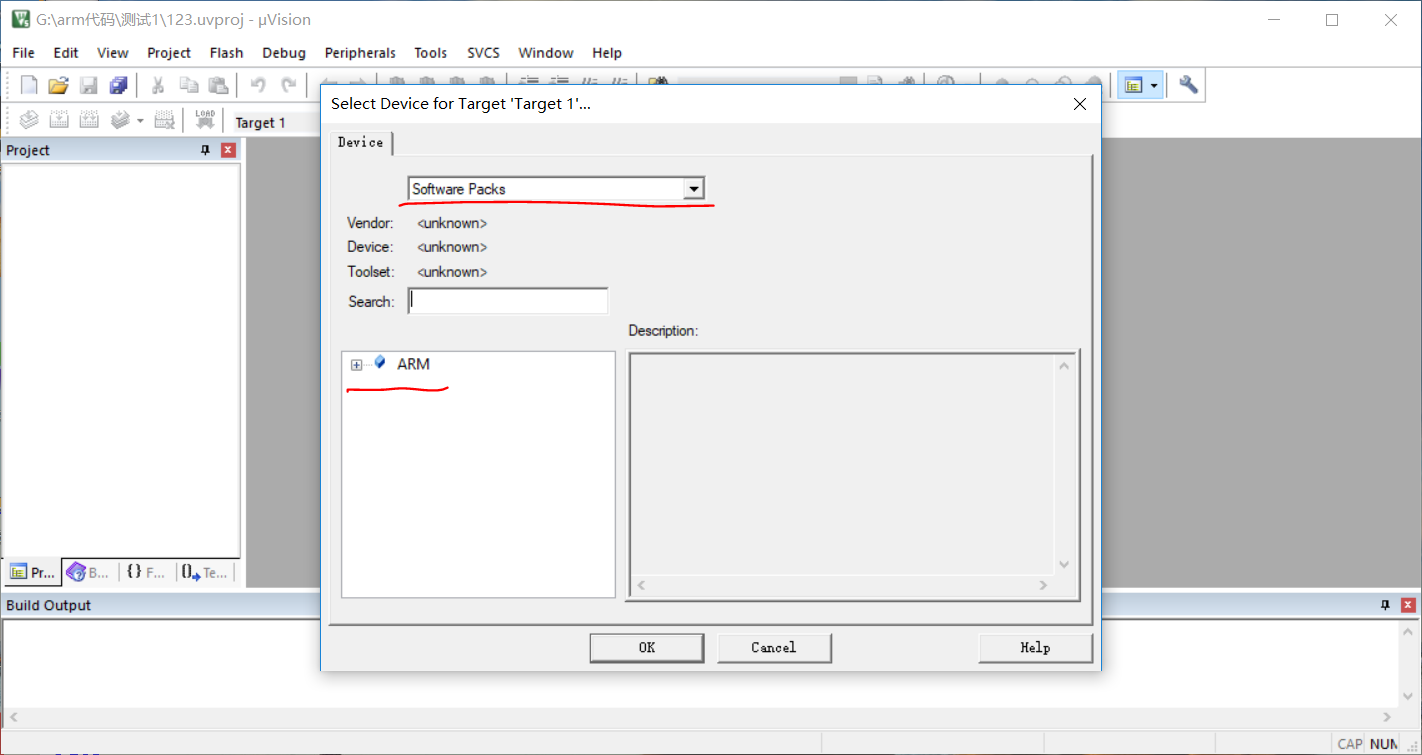Click the Build target icon

tap(59, 121)
